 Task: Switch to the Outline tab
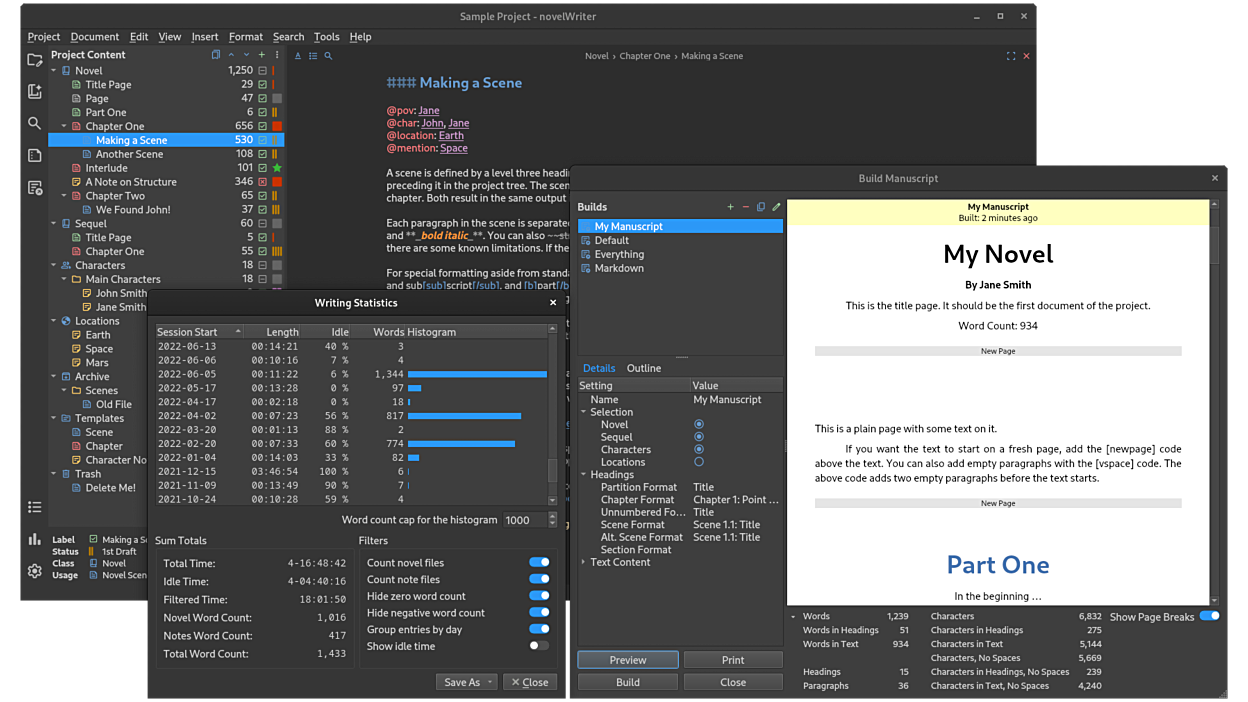[643, 368]
